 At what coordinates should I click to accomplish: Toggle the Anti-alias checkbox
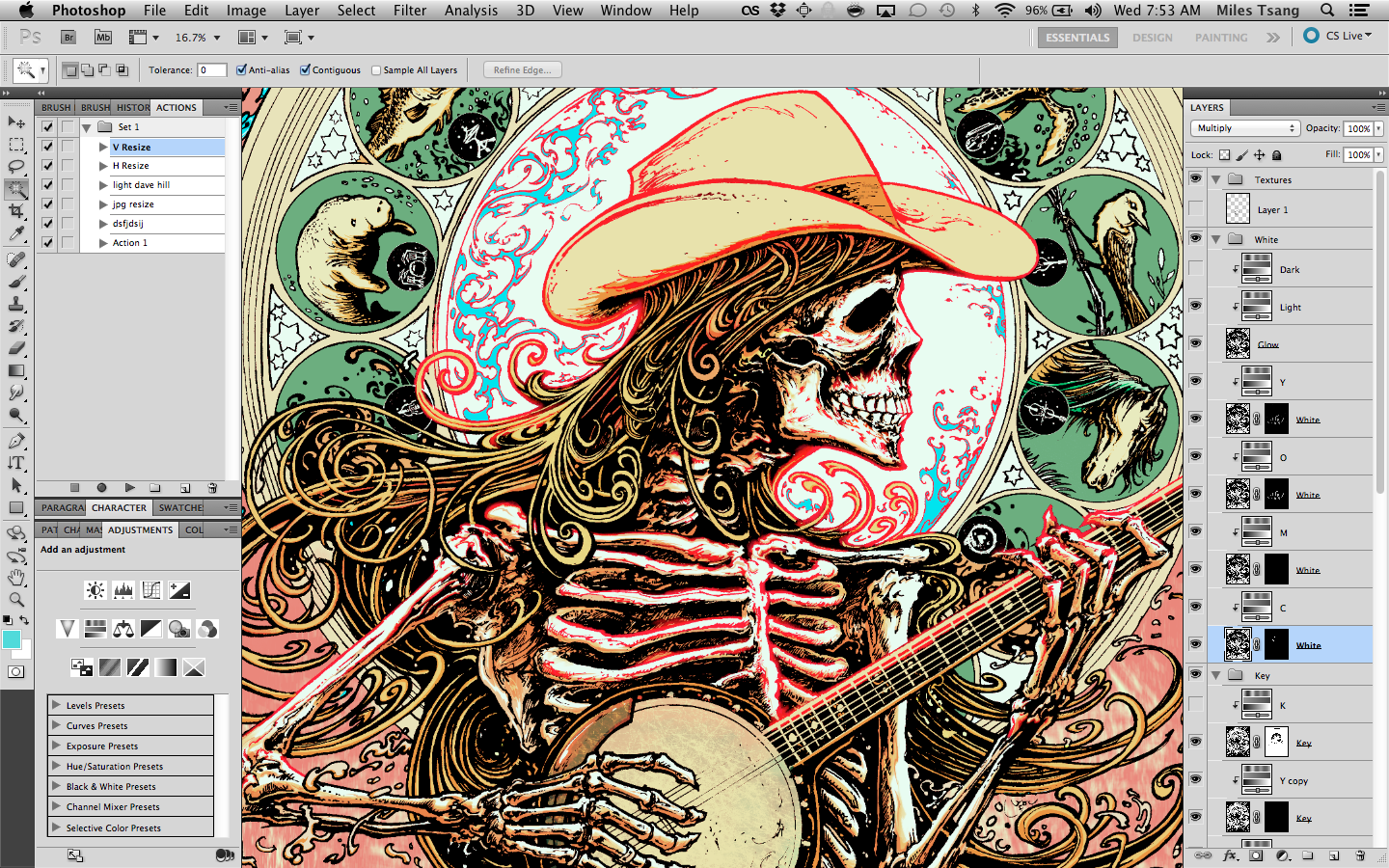[242, 69]
